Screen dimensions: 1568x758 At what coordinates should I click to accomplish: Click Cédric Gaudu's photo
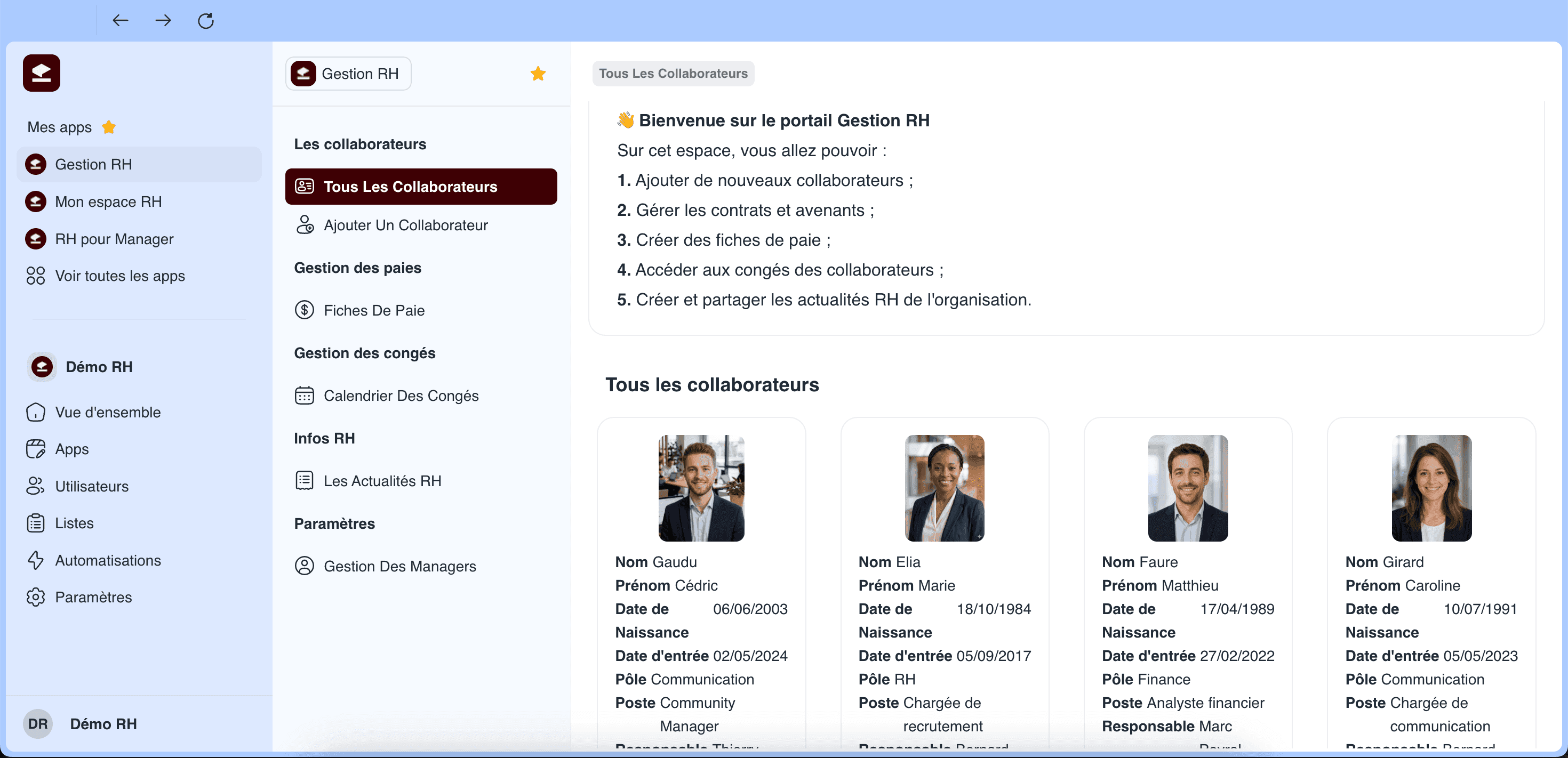coord(701,488)
